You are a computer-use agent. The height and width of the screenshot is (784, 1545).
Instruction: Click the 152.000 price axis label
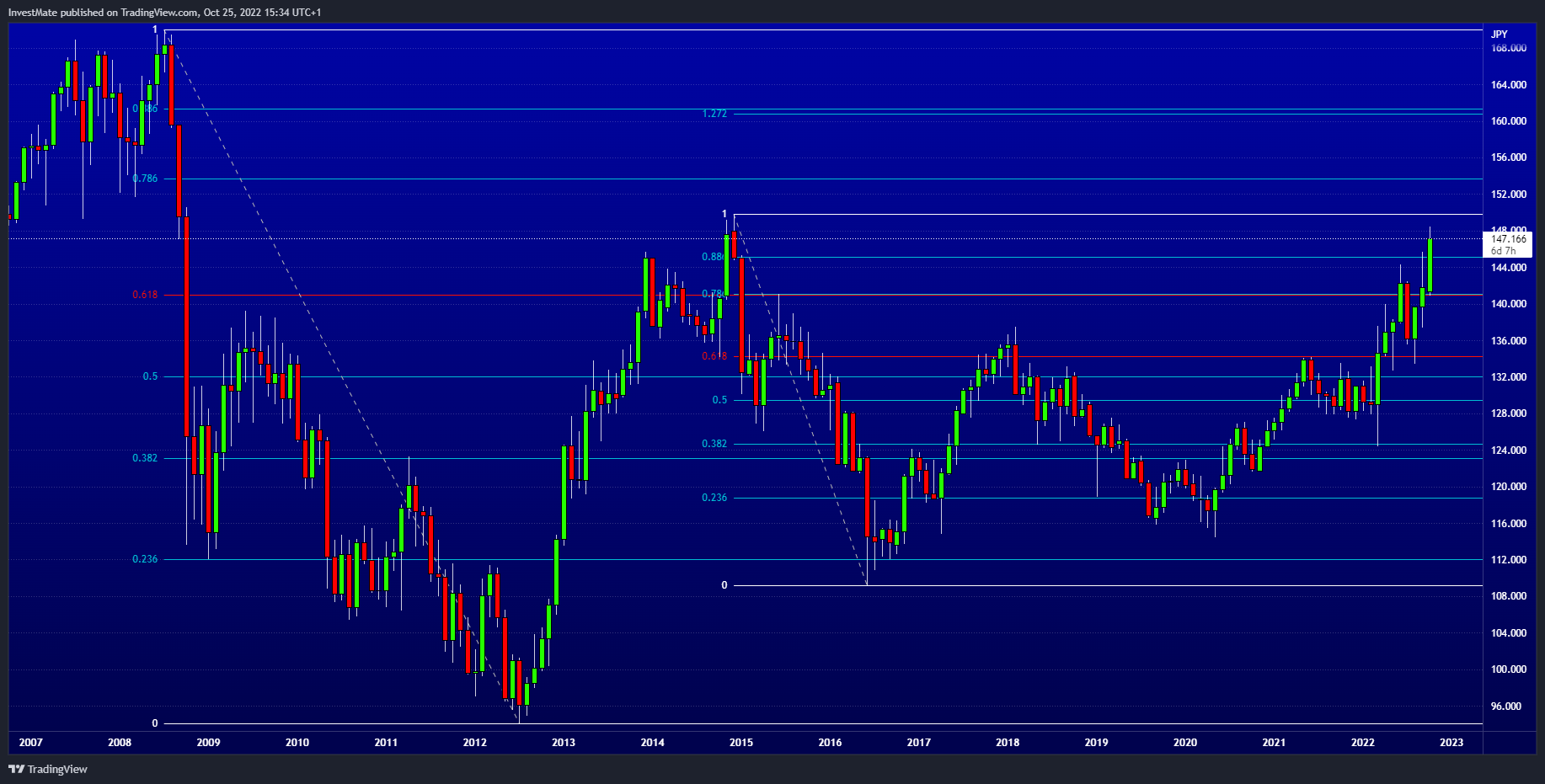tap(1508, 195)
